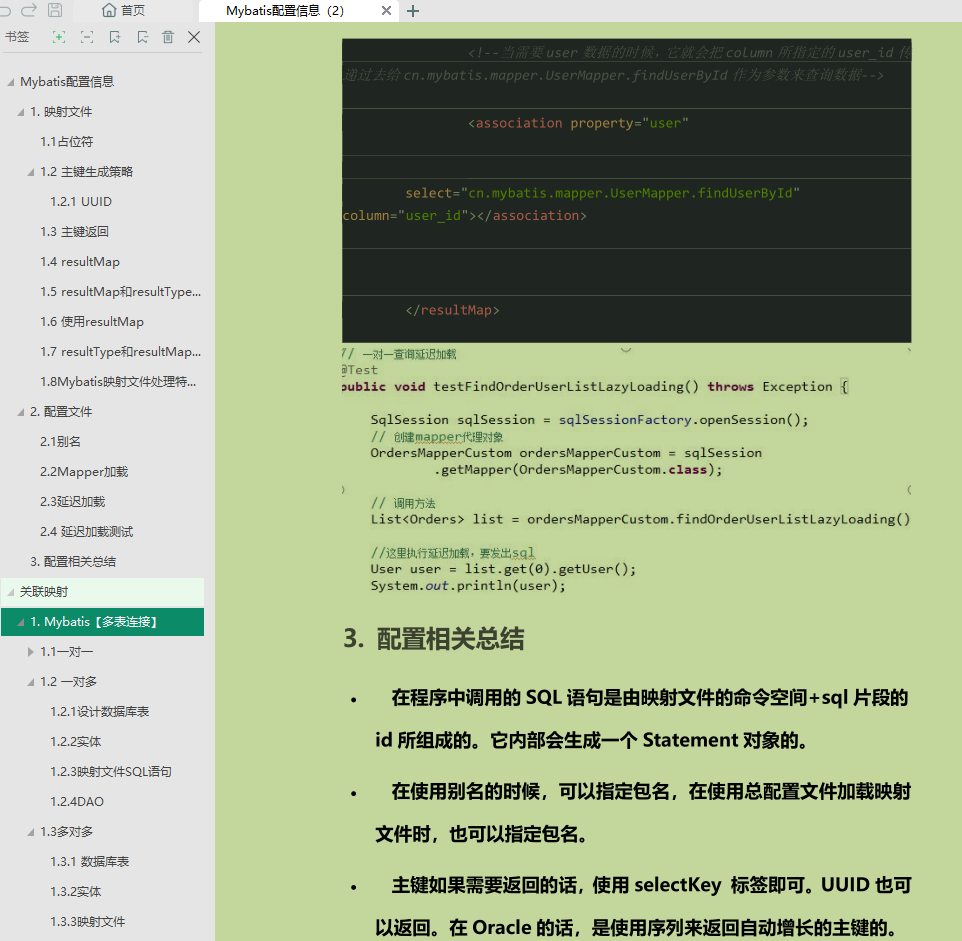Viewport: 962px width, 941px height.
Task: Click the 1. 映射文件 bookmark label
Action: click(61, 112)
